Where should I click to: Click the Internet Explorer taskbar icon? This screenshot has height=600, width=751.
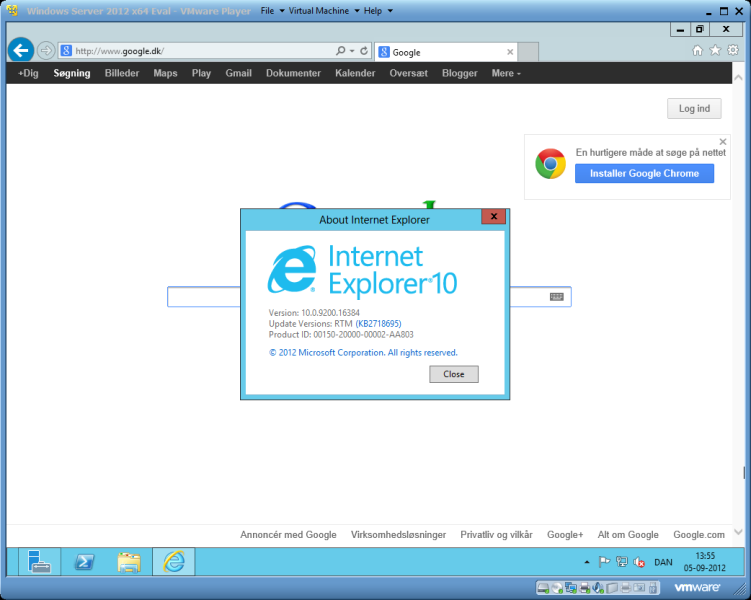[x=174, y=561]
